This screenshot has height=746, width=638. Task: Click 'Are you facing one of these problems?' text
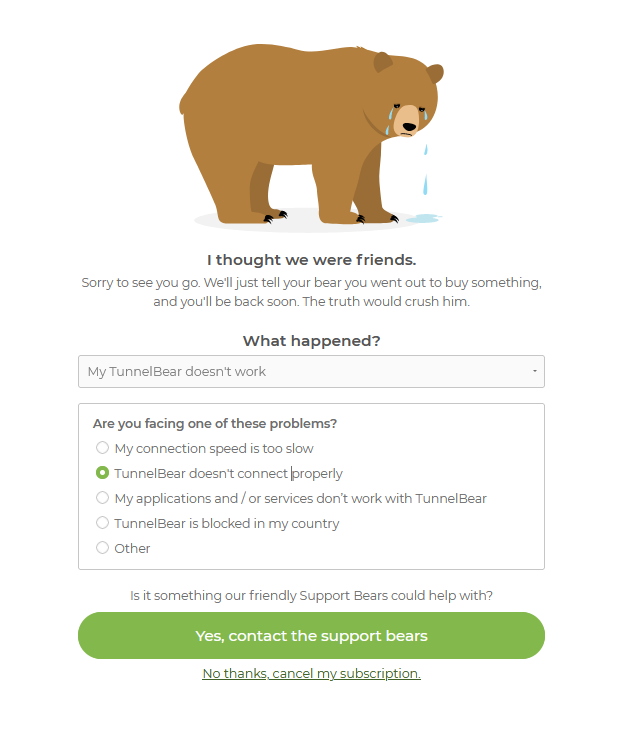click(215, 423)
